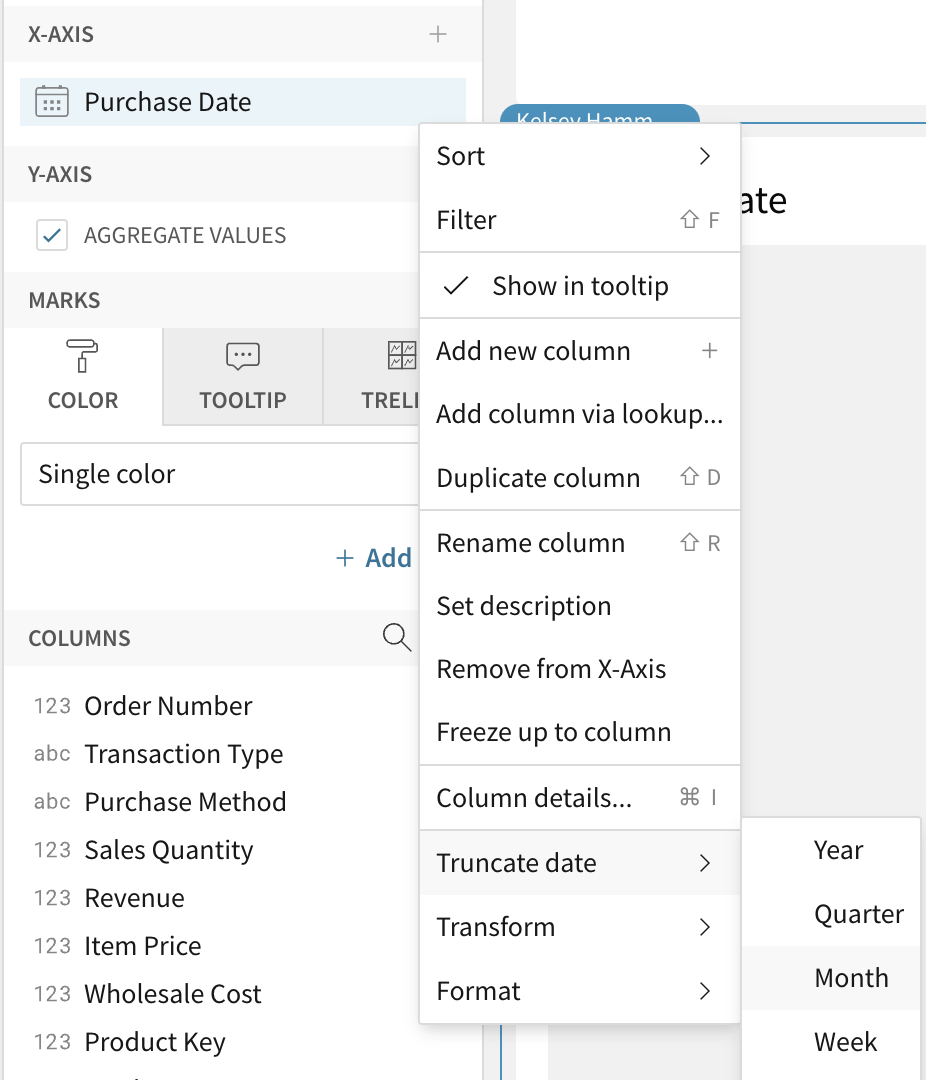
Task: Click the search magnifier in Columns section
Action: [x=397, y=637]
